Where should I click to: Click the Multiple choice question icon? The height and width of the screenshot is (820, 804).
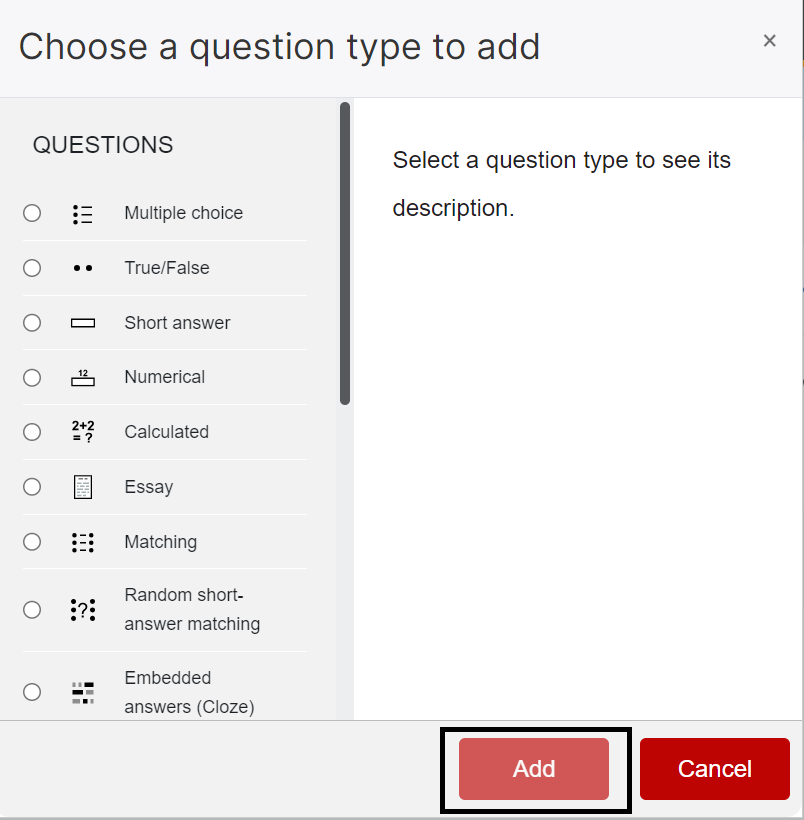click(83, 214)
